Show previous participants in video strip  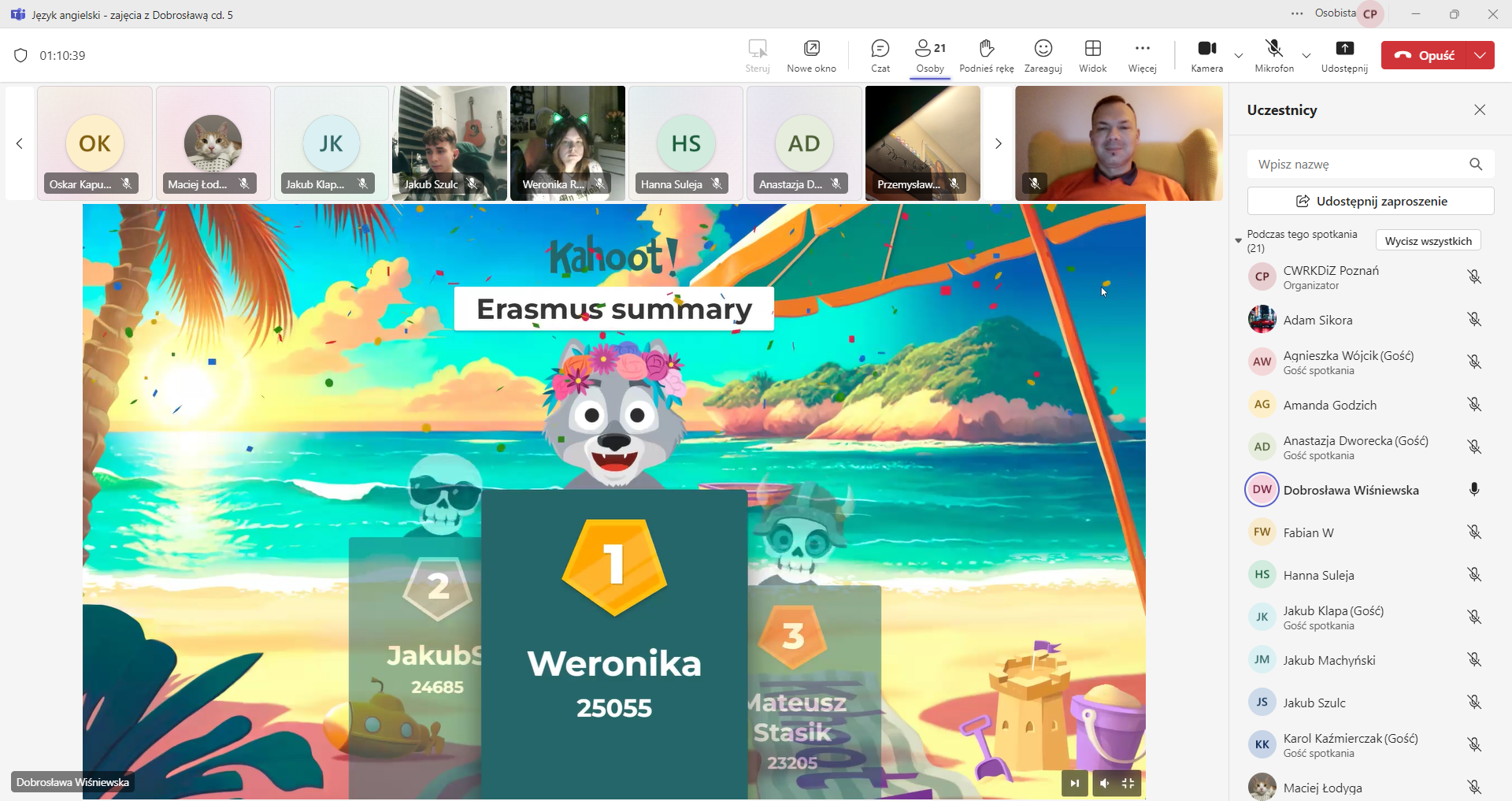[x=20, y=143]
